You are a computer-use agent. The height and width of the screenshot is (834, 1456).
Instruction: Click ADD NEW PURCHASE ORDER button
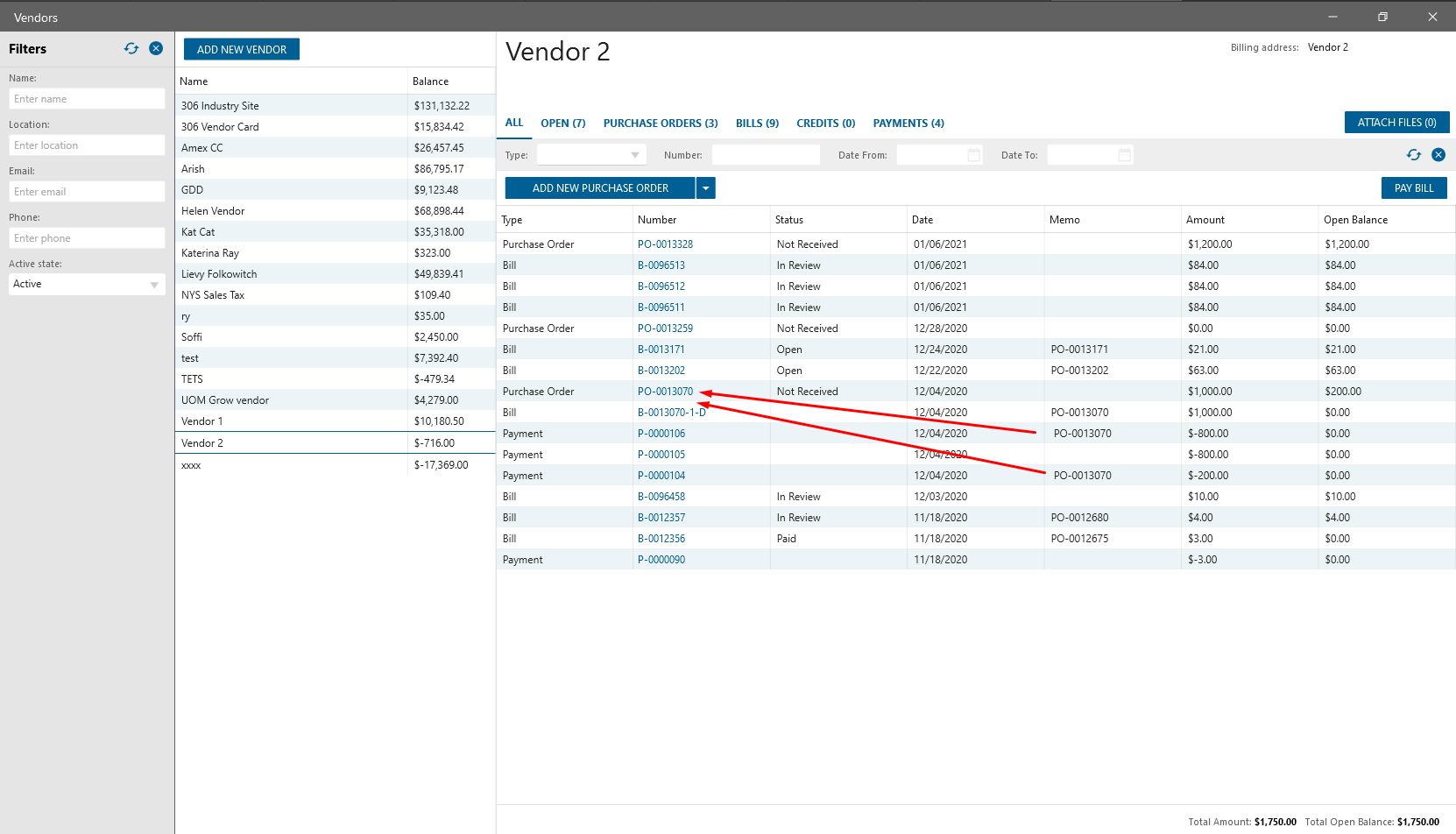[600, 188]
